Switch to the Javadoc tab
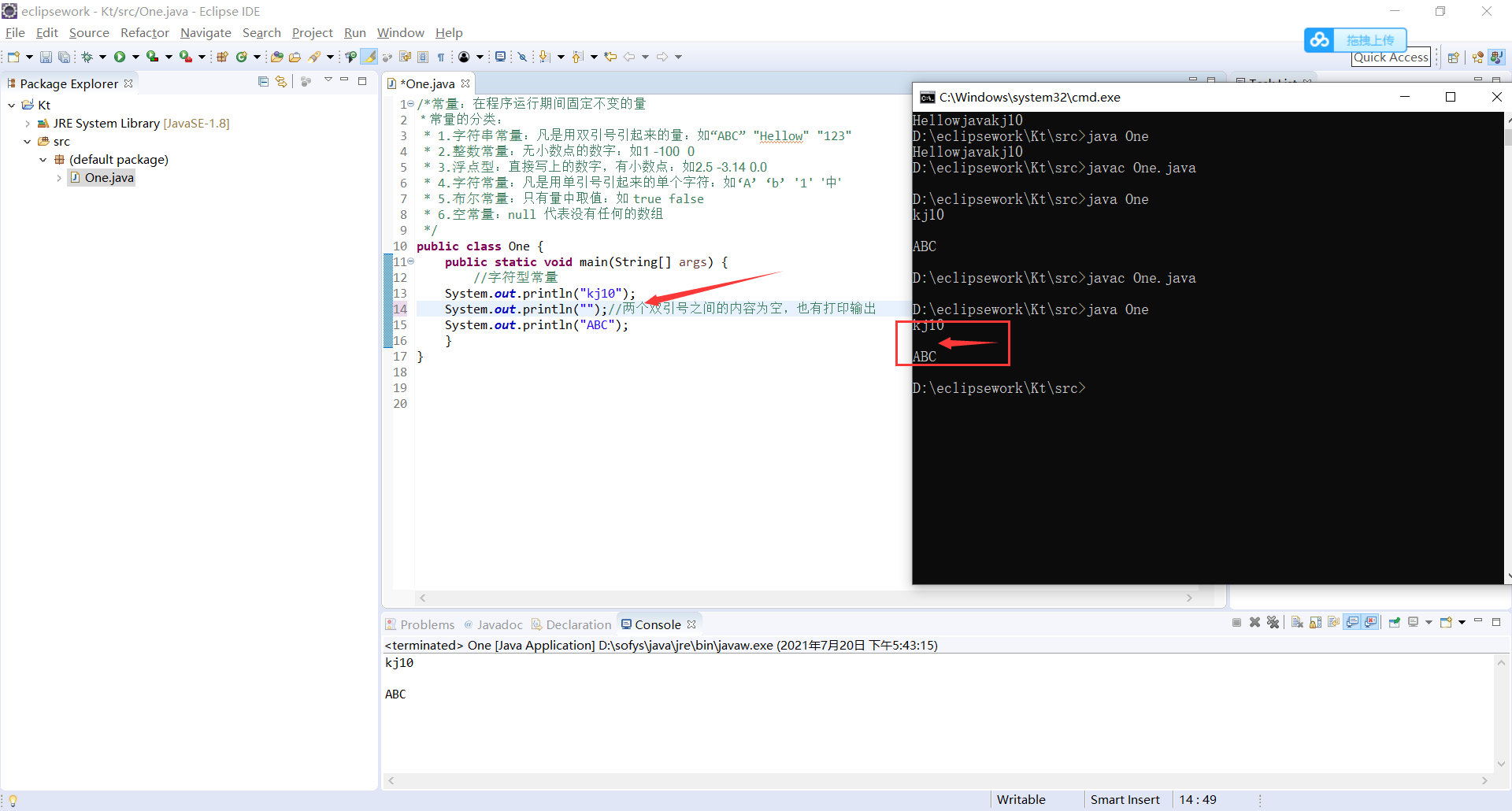Viewport: 1512px width, 811px height. click(x=493, y=624)
